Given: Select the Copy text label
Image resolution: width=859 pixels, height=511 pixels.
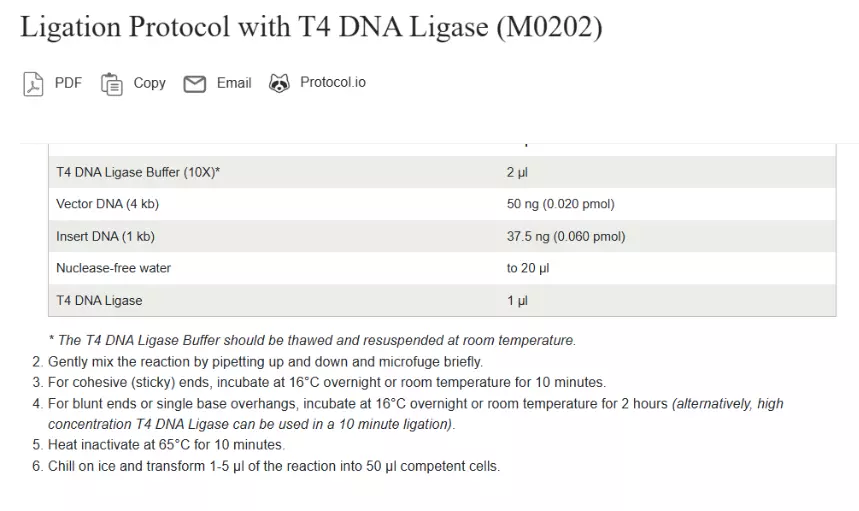Looking at the screenshot, I should tap(150, 83).
